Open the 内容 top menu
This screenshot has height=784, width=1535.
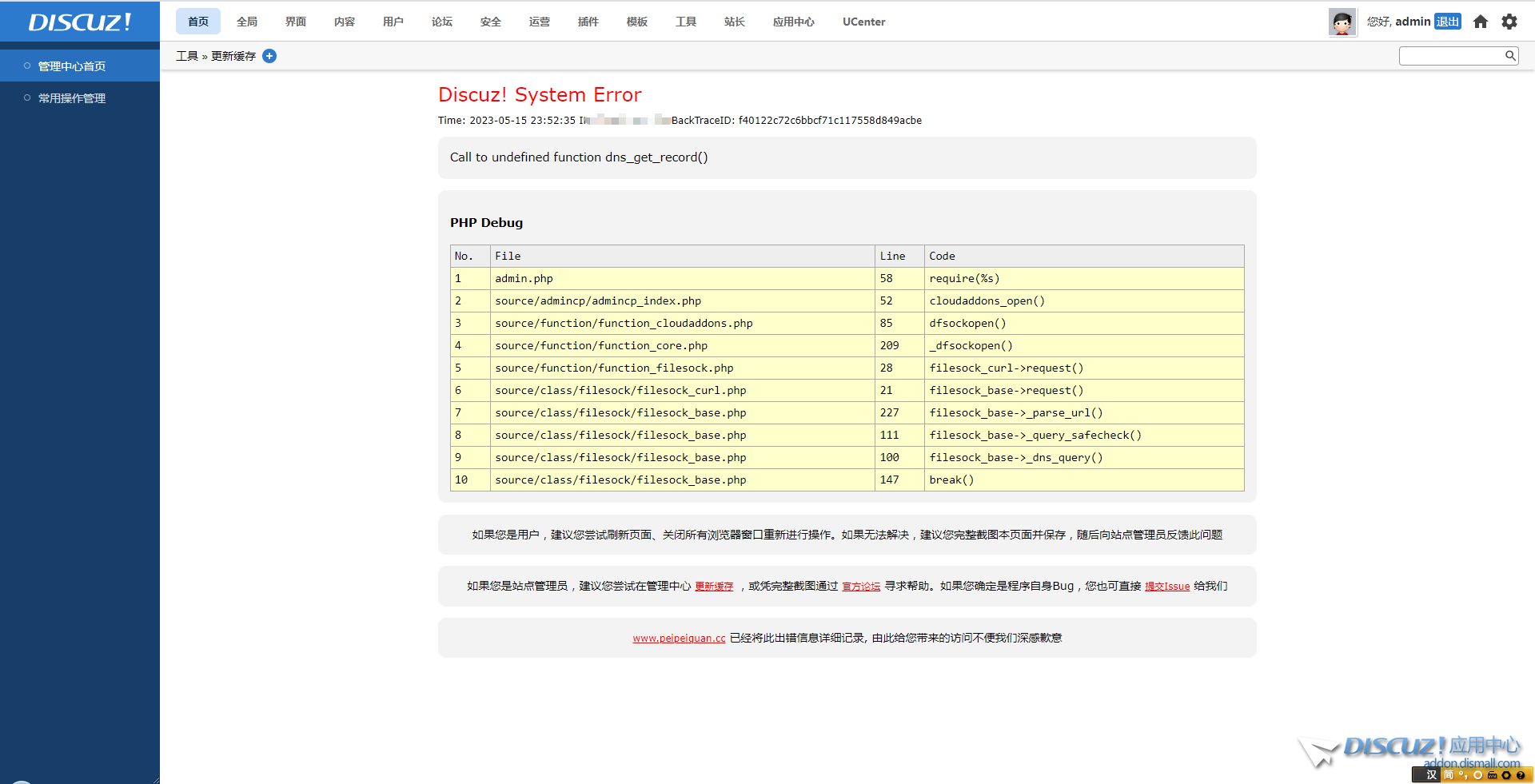point(345,22)
